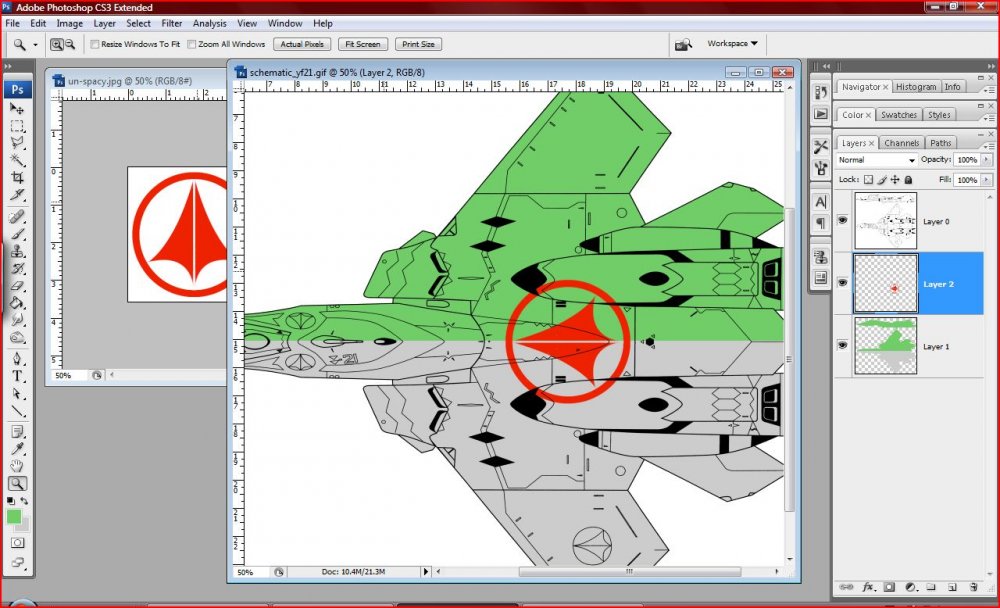
Task: Open the Zoom tool preset picker arrow
Action: click(35, 45)
